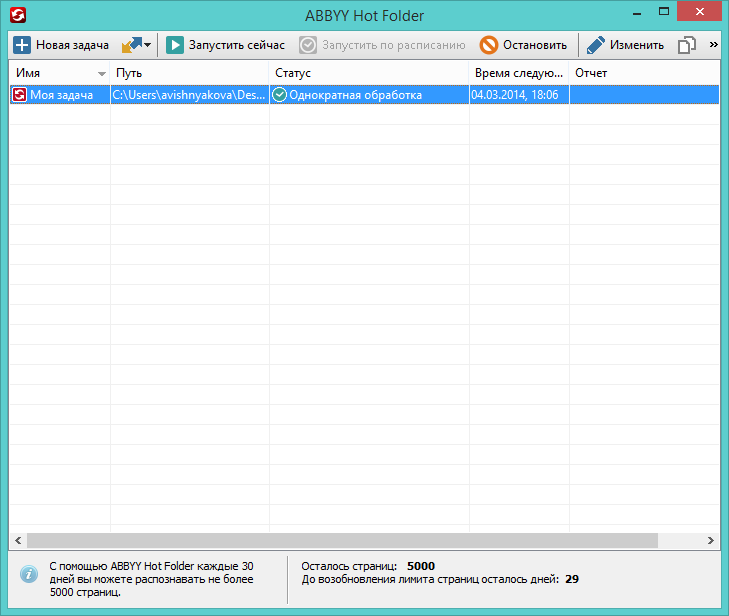Click the horizontal scrollbar left arrow
The width and height of the screenshot is (729, 616).
coord(18,540)
